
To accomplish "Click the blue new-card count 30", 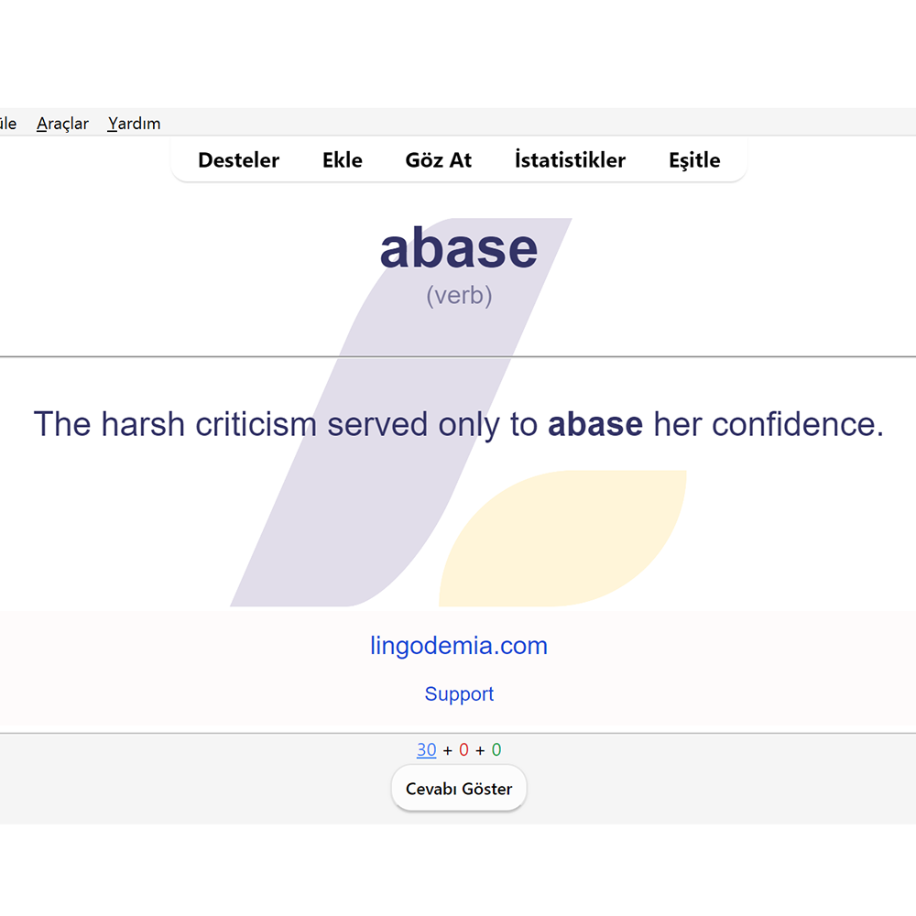I will click(x=426, y=750).
